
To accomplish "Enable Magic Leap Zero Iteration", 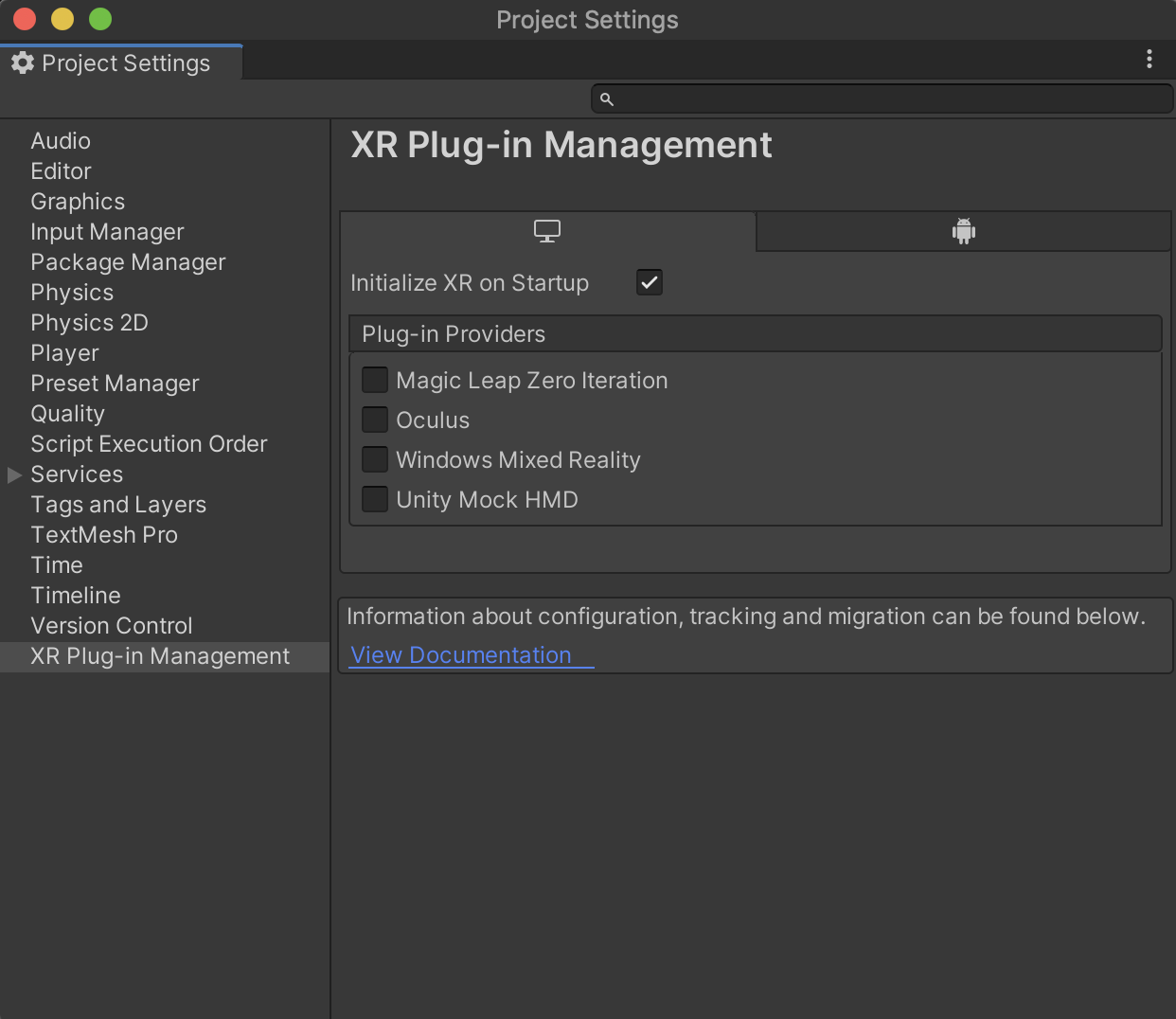I will (x=374, y=379).
